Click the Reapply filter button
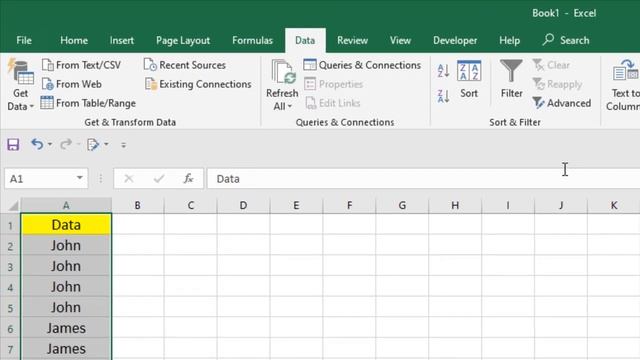The image size is (640, 360). 557,84
